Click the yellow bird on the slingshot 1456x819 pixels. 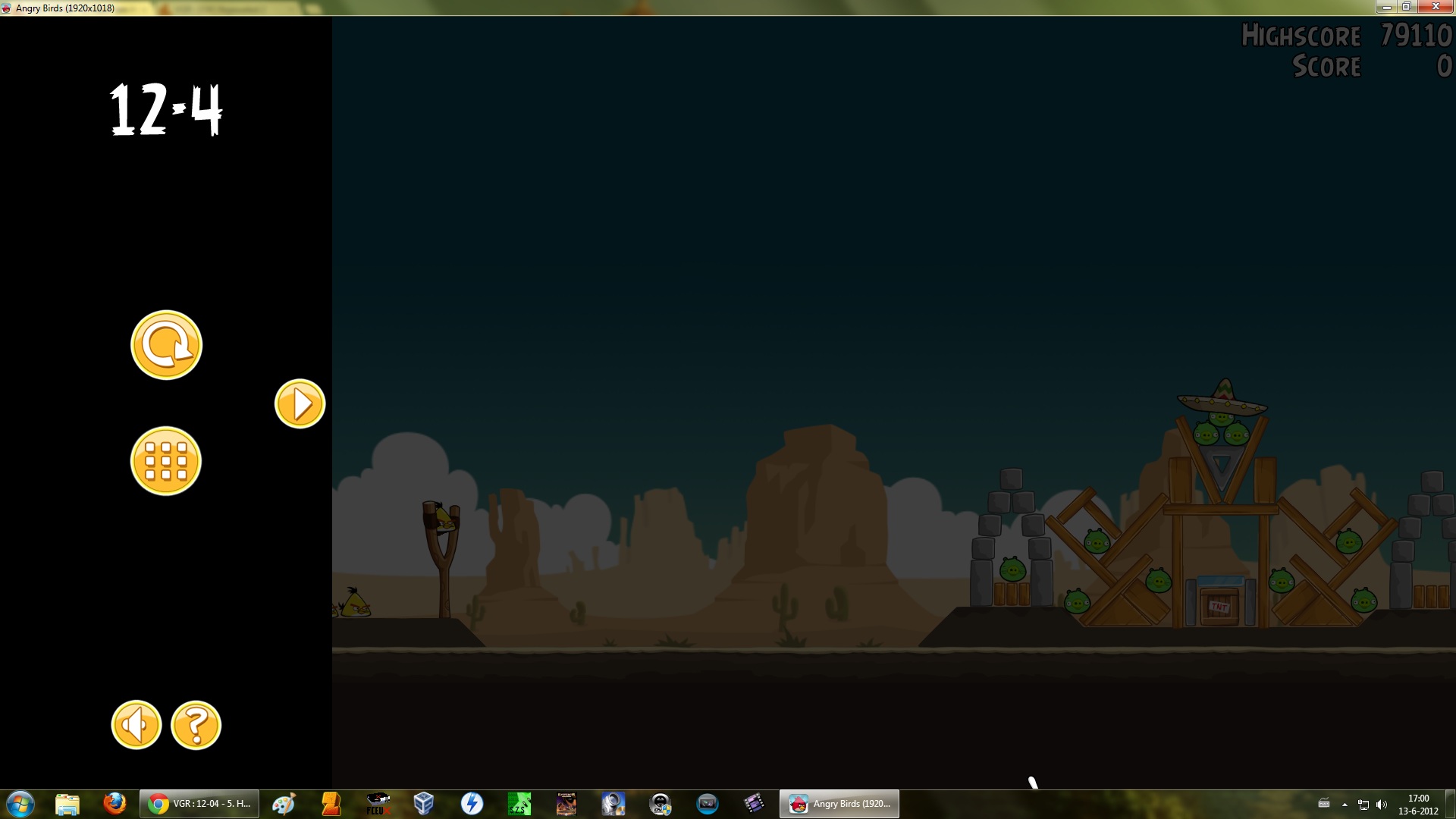coord(444,519)
